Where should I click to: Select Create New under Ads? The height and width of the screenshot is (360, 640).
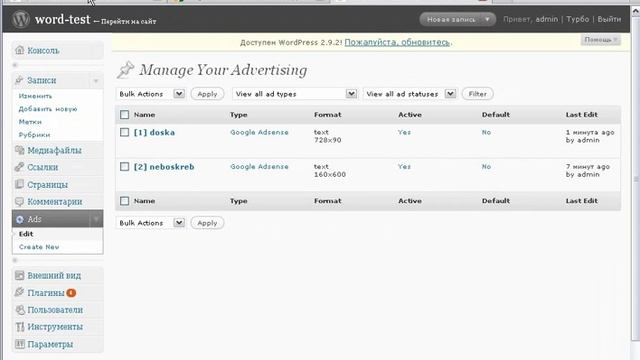tap(39, 247)
